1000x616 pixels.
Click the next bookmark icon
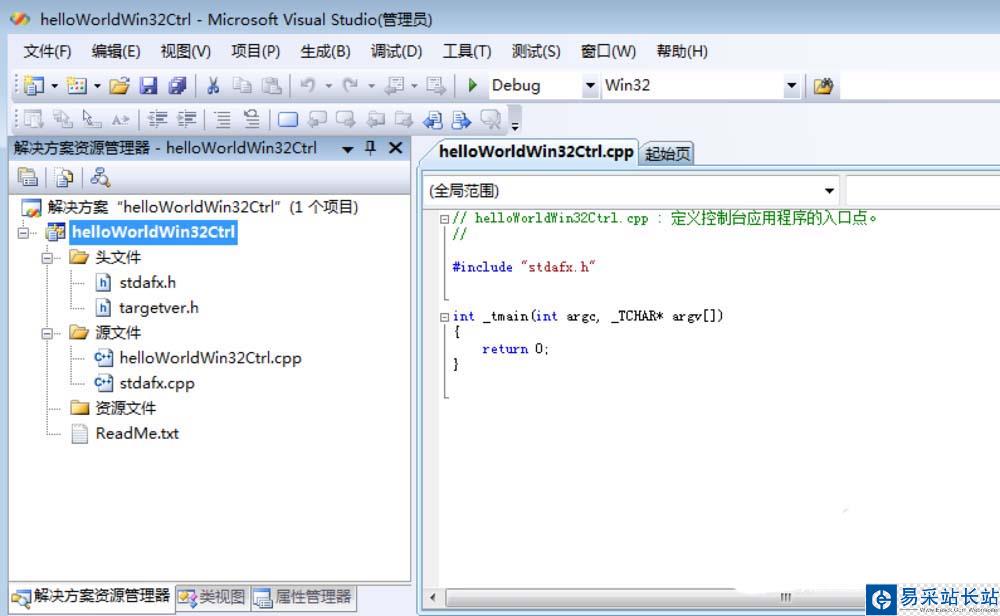tap(346, 119)
